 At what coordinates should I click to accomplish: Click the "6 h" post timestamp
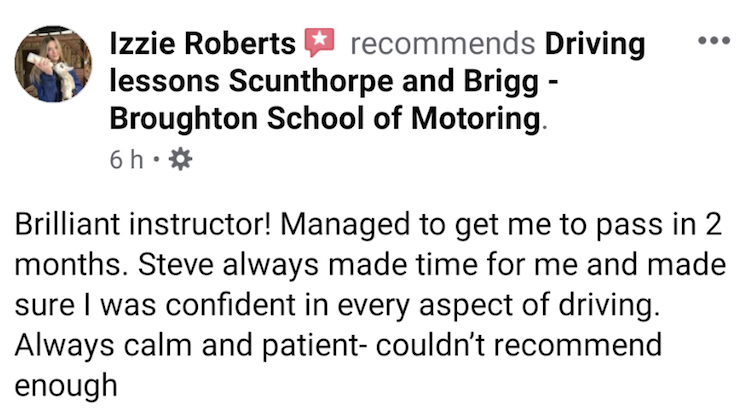(126, 160)
